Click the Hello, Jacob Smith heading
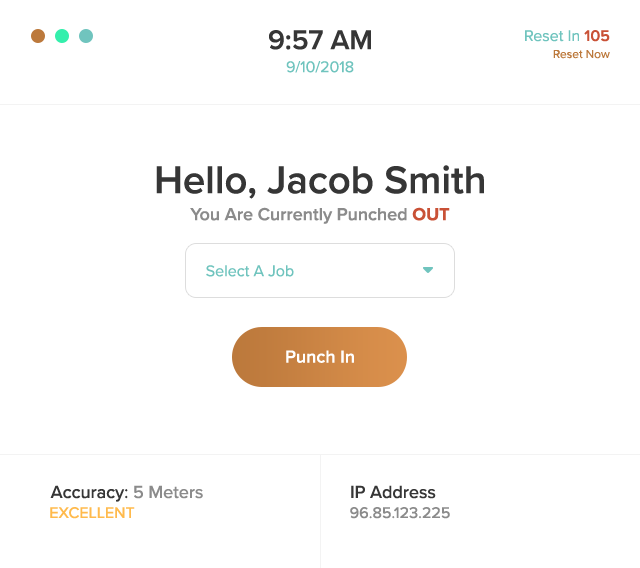 [x=320, y=181]
